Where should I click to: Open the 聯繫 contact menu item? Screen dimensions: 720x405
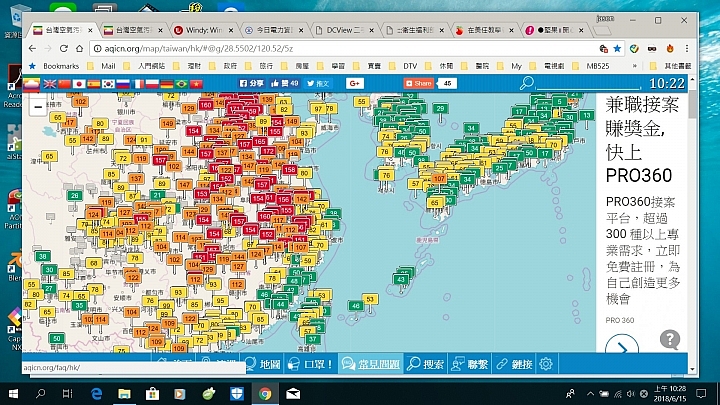(470, 364)
